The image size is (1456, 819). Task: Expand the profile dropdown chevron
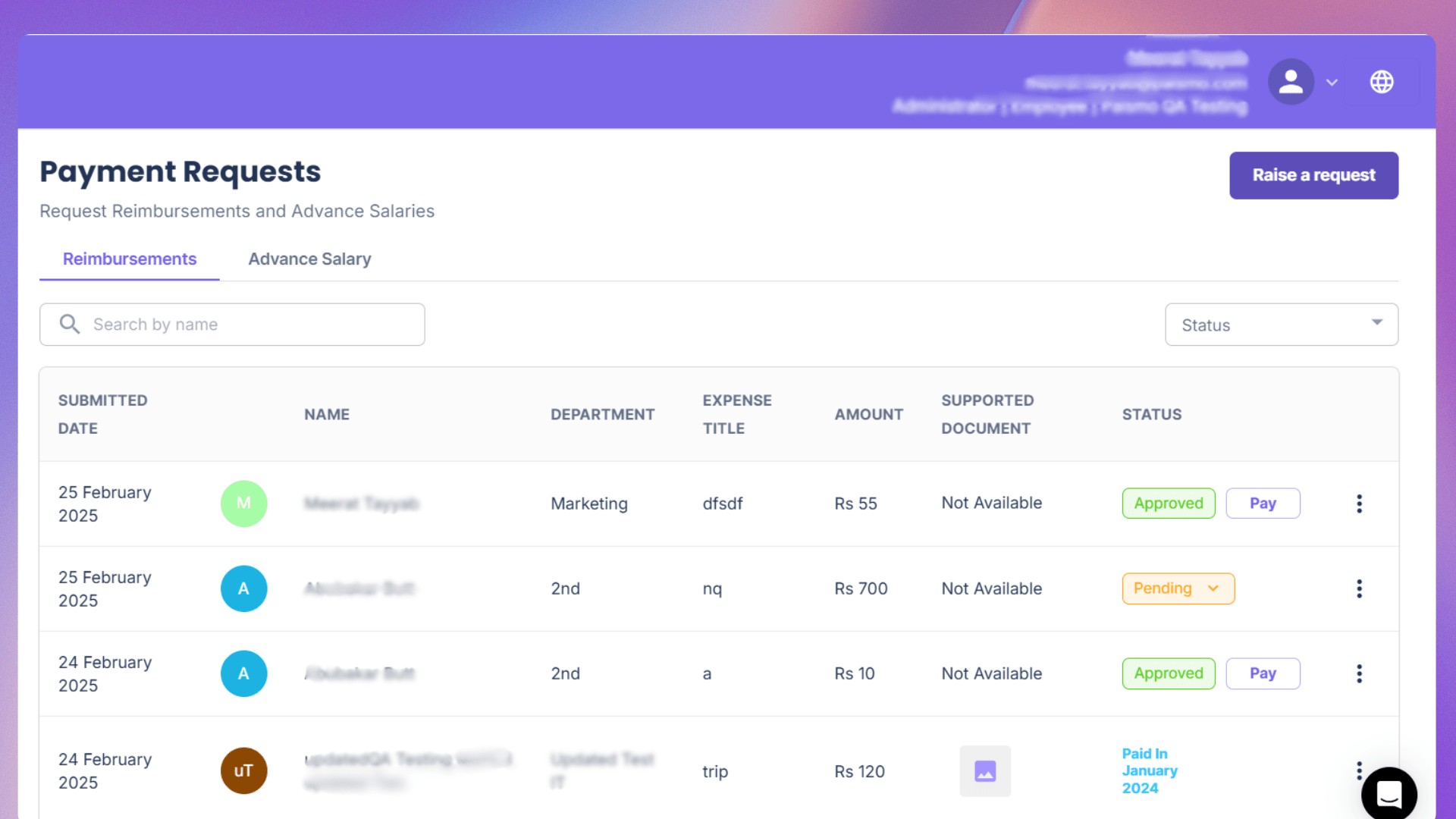1332,82
